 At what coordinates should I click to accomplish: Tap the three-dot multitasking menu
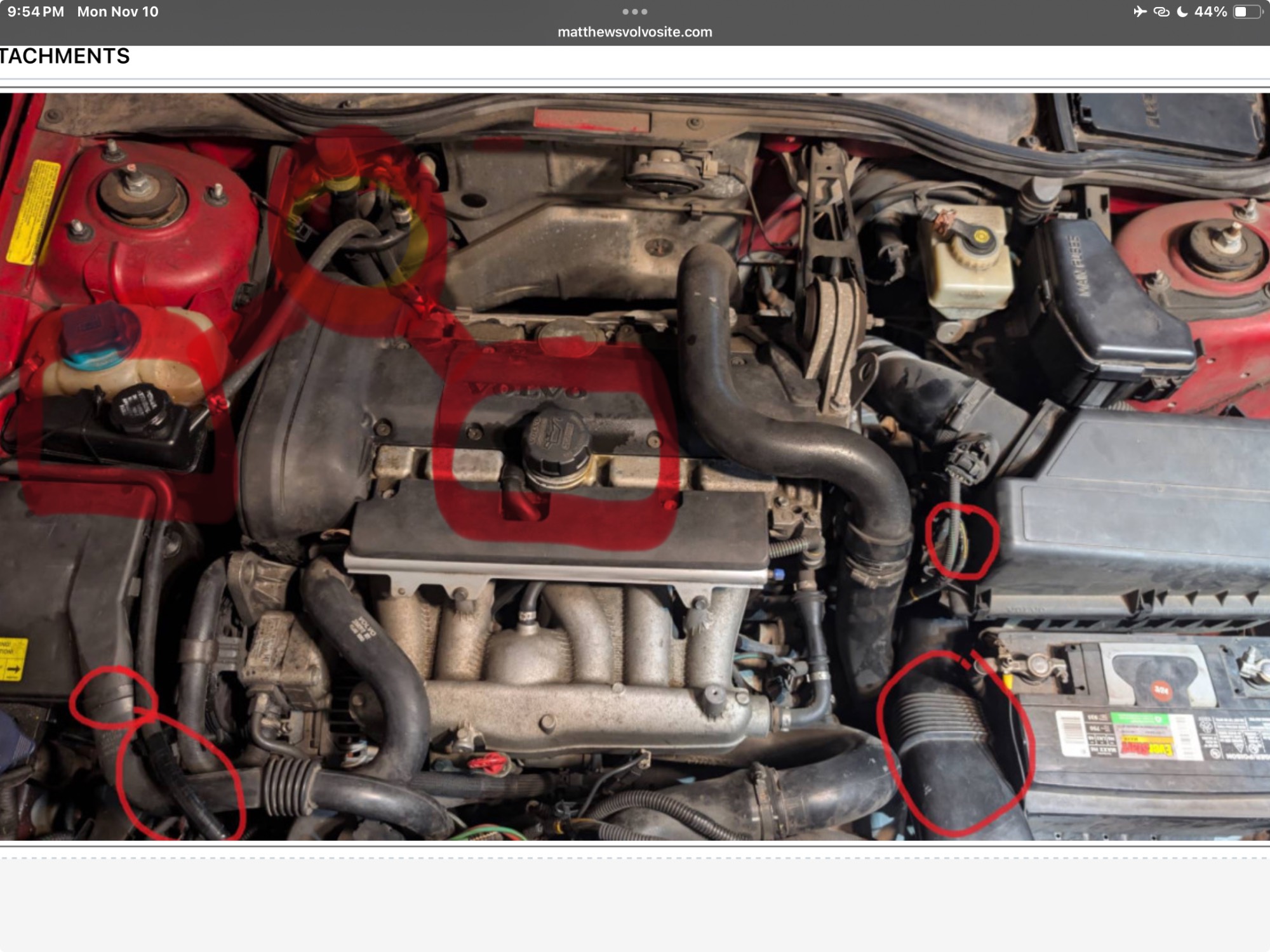coord(634,11)
